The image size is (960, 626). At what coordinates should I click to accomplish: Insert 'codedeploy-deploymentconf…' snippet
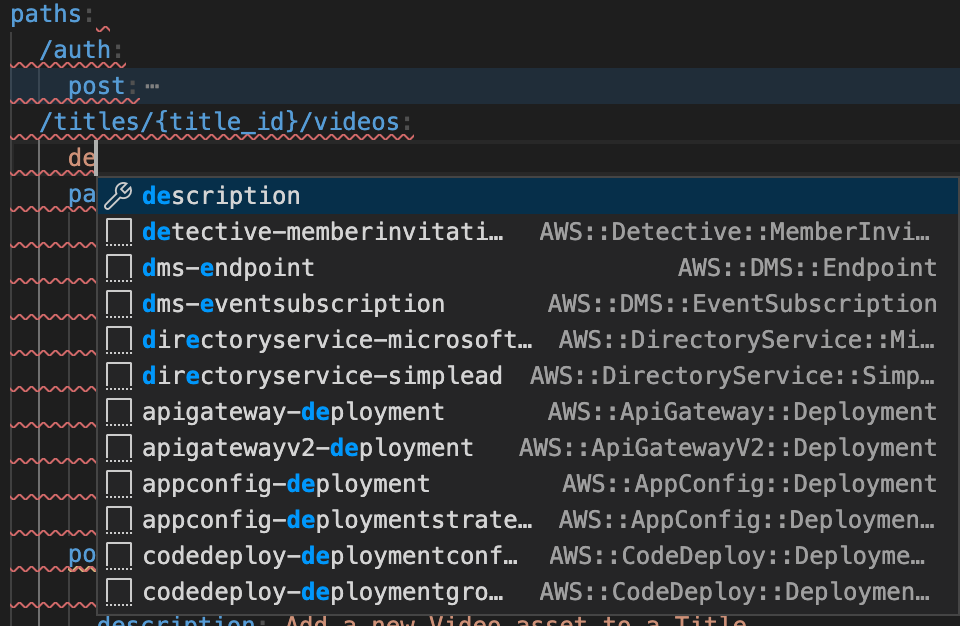click(x=528, y=556)
